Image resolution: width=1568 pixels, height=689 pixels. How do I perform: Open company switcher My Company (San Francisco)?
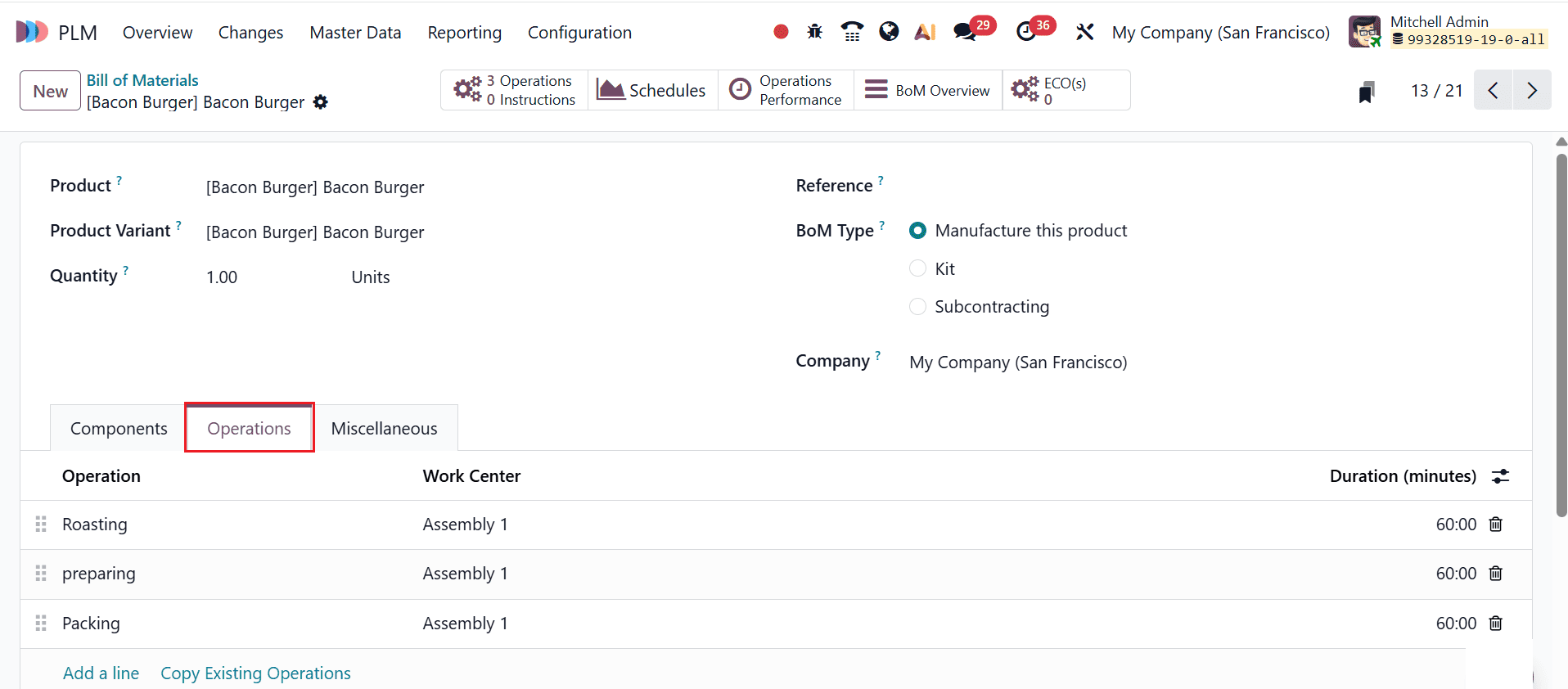click(x=1220, y=32)
